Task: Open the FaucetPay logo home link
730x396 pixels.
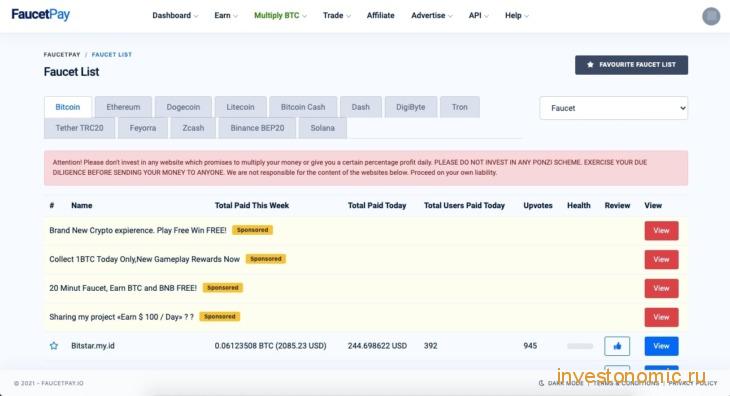Action: point(41,15)
